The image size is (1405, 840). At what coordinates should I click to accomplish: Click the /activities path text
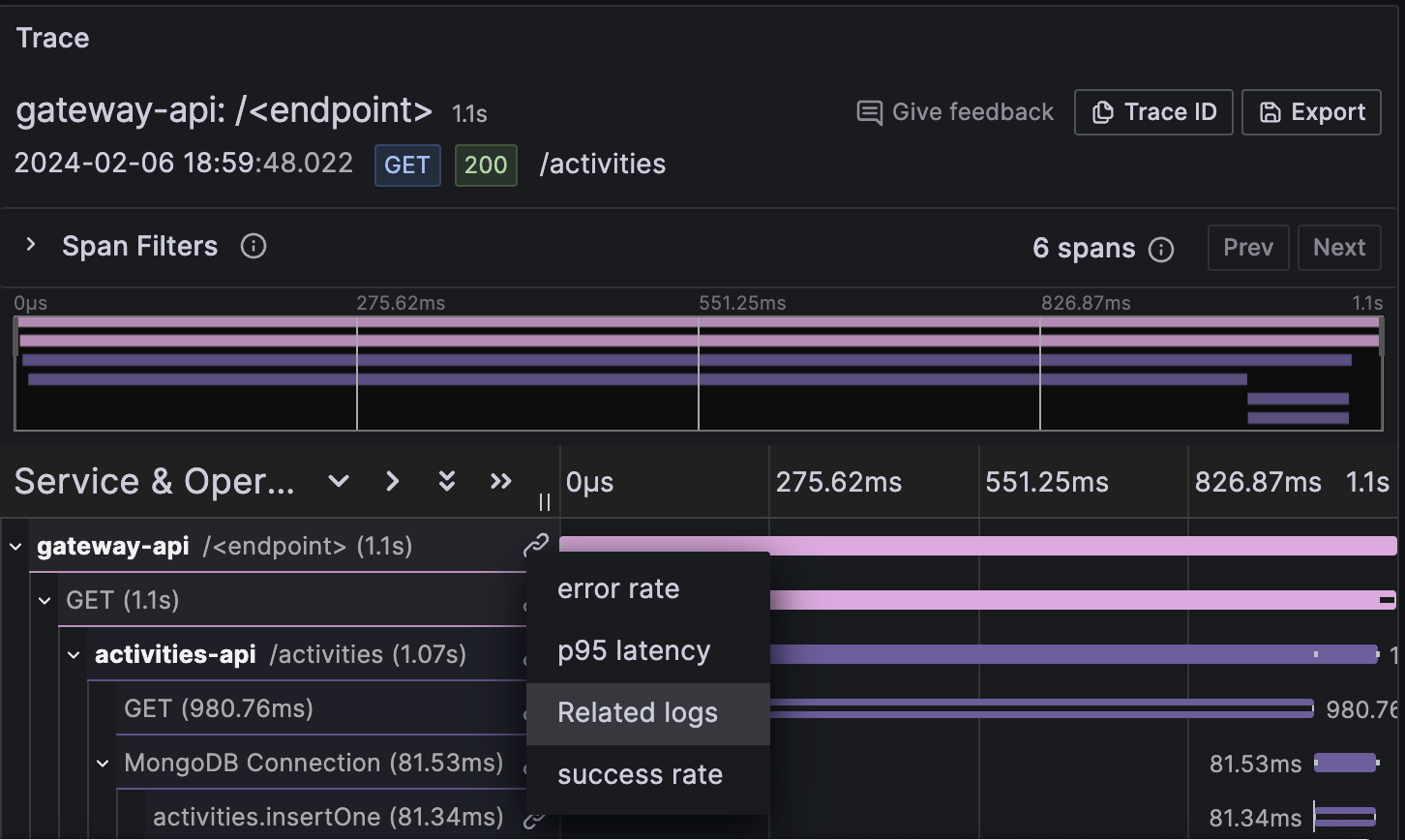tap(603, 165)
